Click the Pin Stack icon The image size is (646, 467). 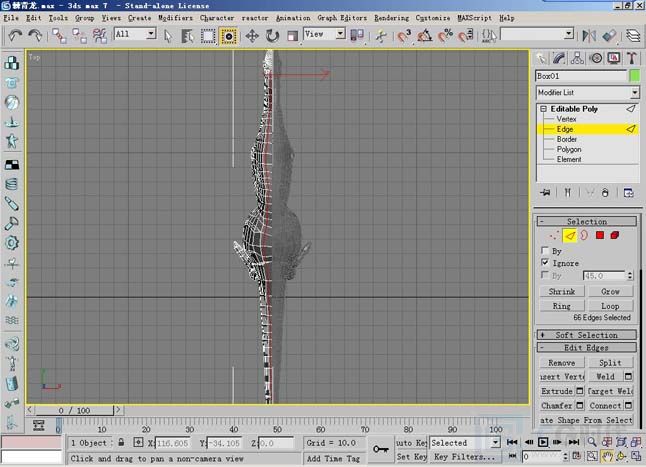[545, 192]
